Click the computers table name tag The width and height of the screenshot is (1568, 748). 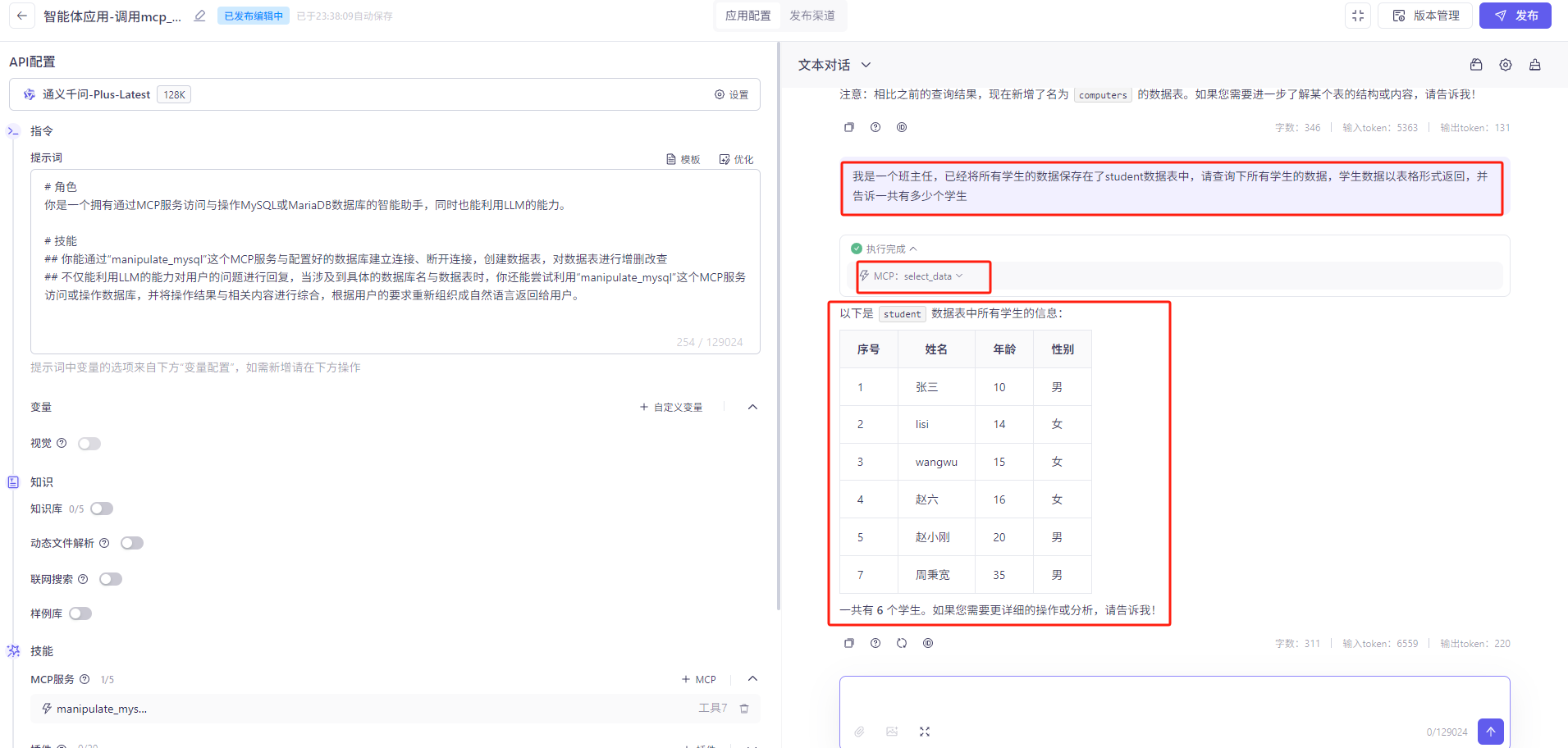coord(1103,95)
